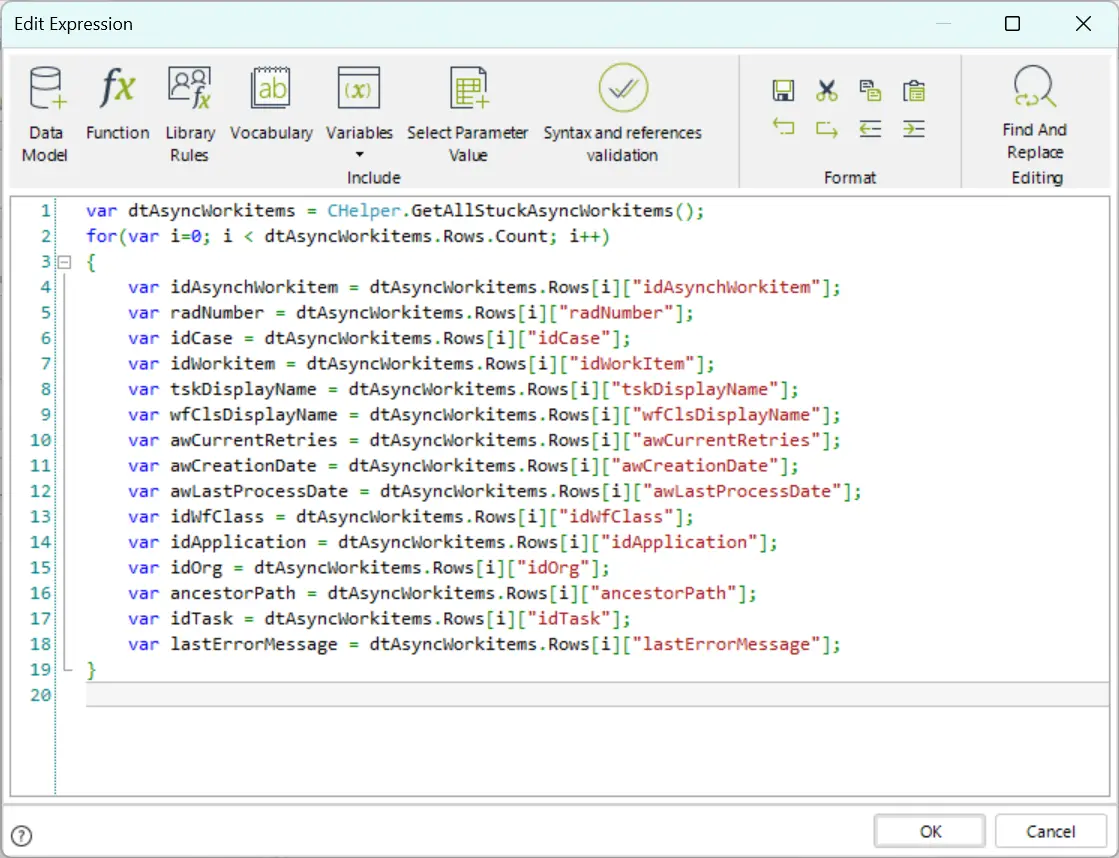Increase indent of the selected code

tap(913, 128)
